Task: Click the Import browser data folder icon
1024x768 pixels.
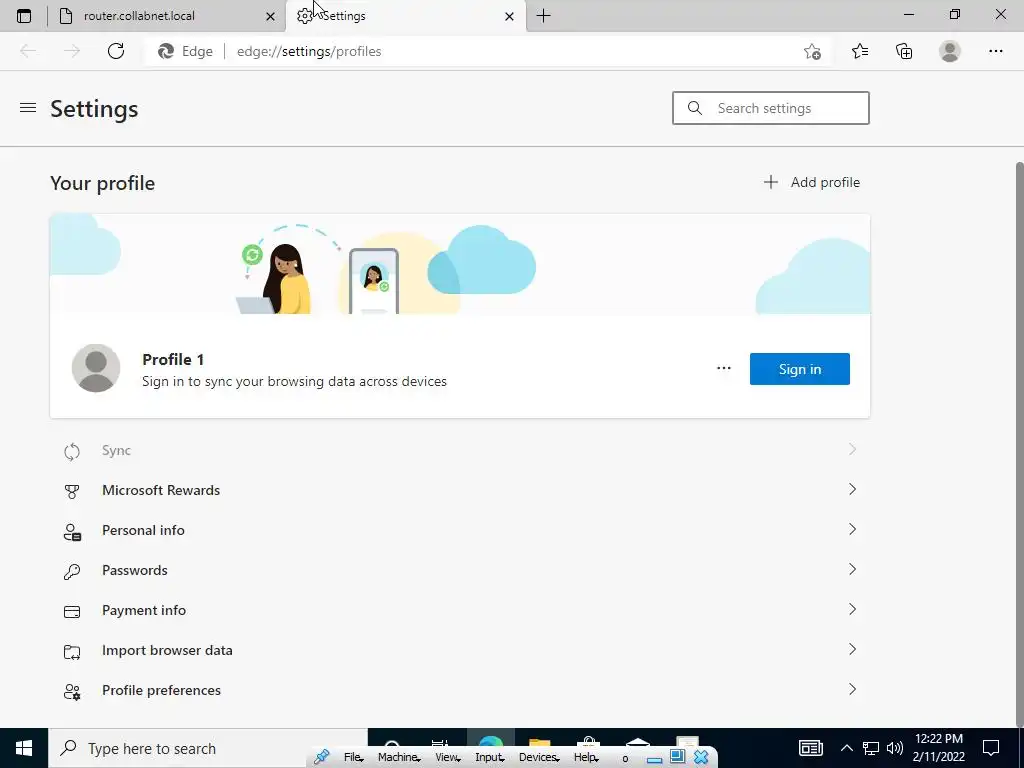Action: click(72, 652)
